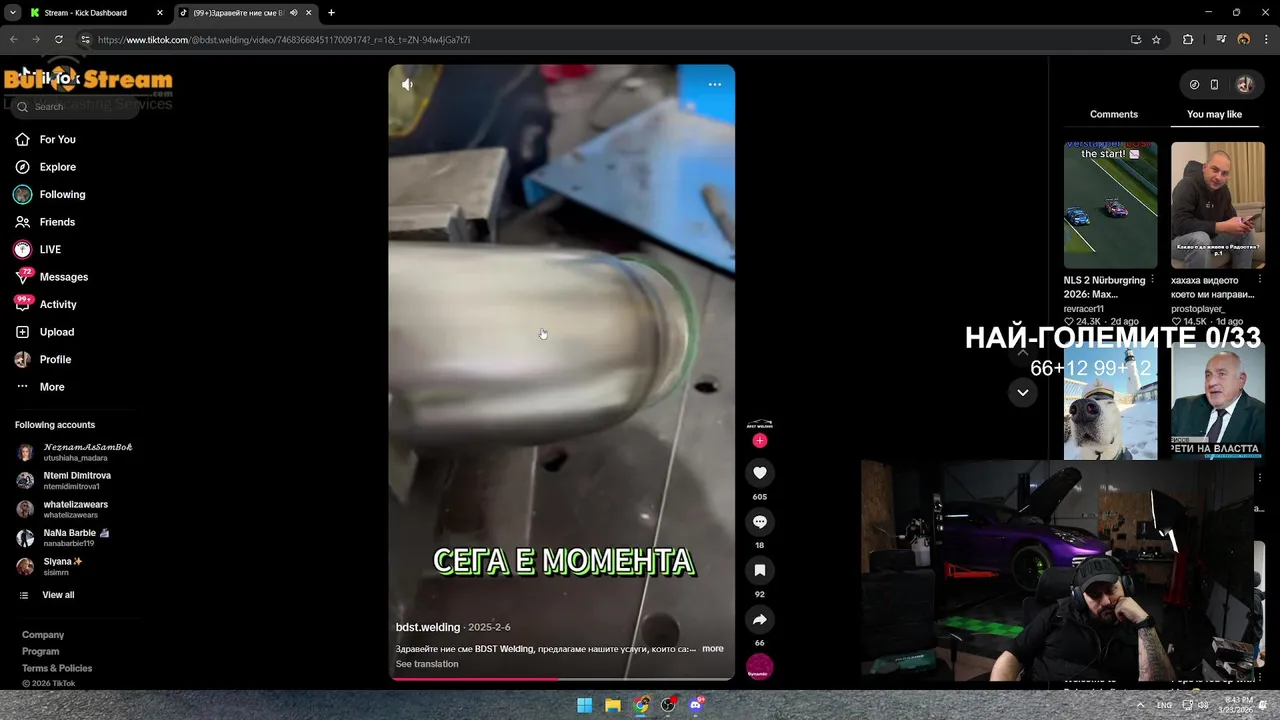Viewport: 1280px width, 720px height.
Task: Click the browser address bar URL
Action: tap(284, 40)
